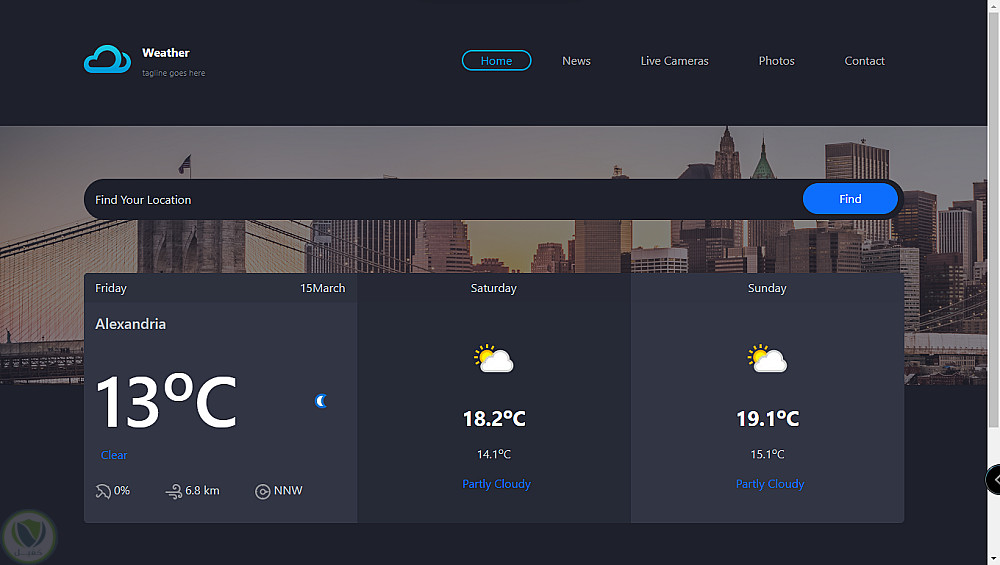The width and height of the screenshot is (1000, 565).
Task: Open the Home menu item
Action: (x=496, y=61)
